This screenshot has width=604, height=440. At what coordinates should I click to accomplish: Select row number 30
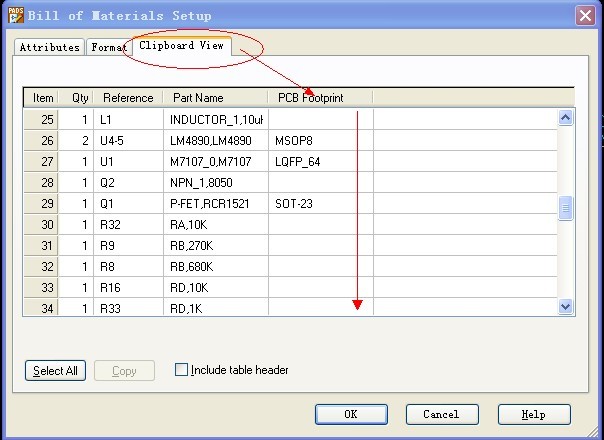(41, 224)
